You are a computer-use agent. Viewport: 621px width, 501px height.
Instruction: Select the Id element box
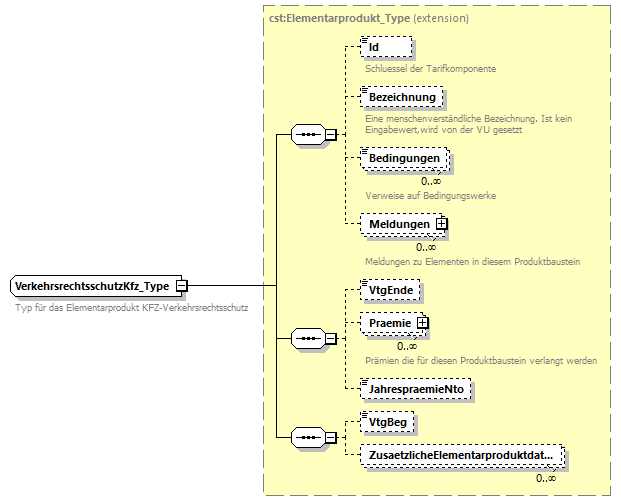click(x=386, y=47)
